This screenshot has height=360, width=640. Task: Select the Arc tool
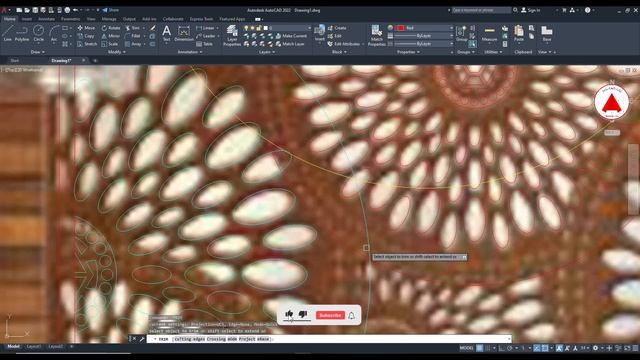[x=54, y=33]
